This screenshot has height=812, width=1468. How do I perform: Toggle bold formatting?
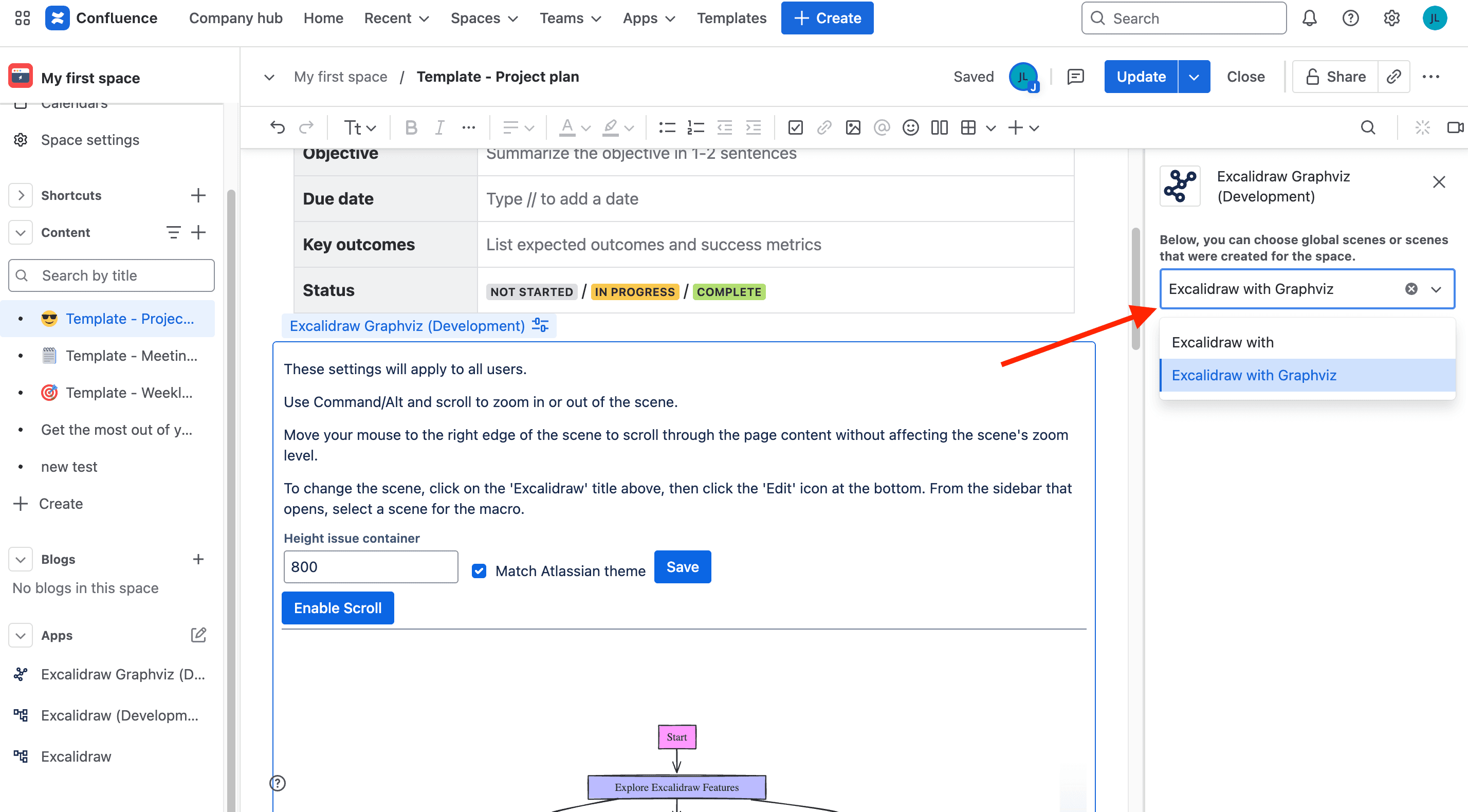[411, 127]
